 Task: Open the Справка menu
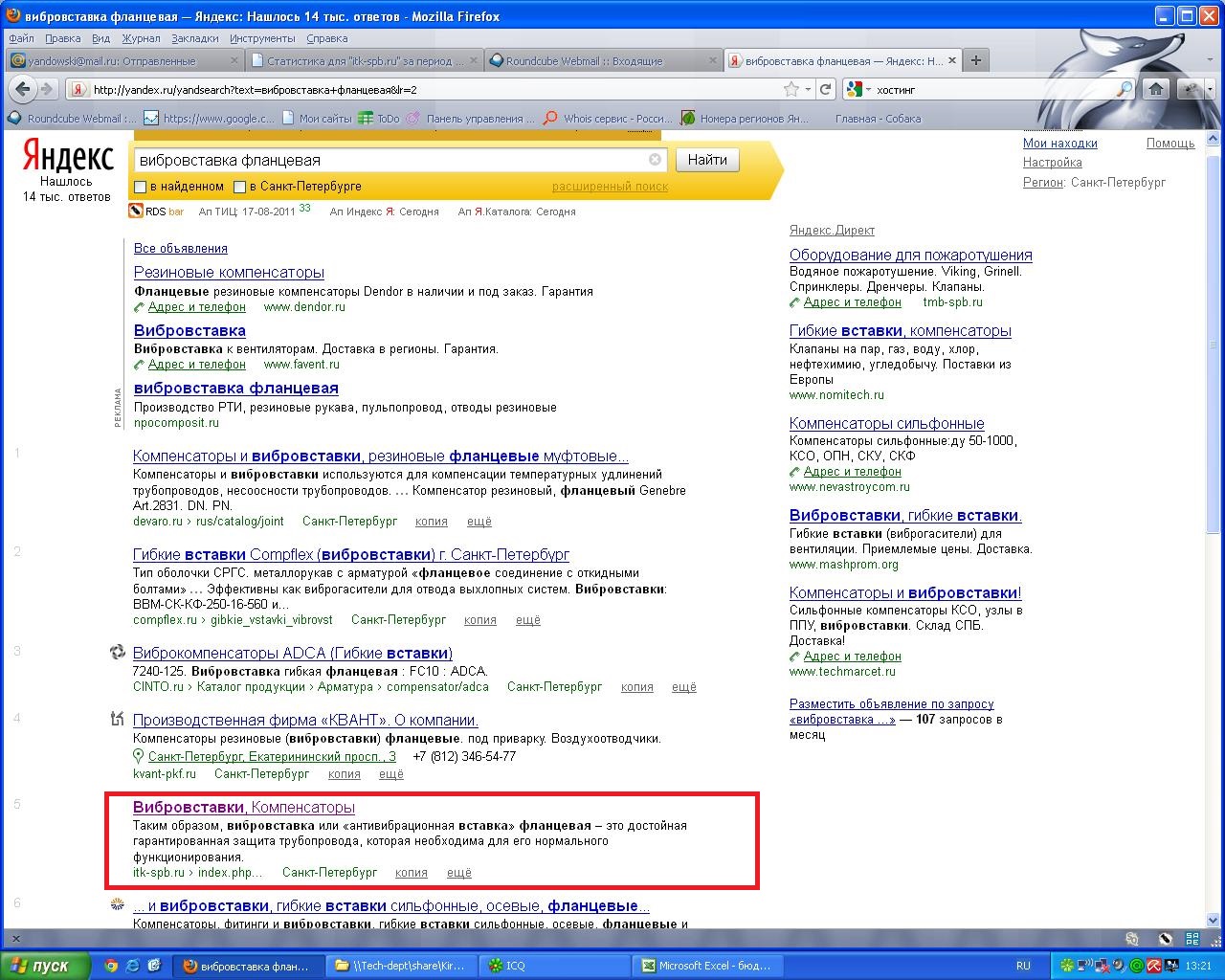tap(327, 38)
